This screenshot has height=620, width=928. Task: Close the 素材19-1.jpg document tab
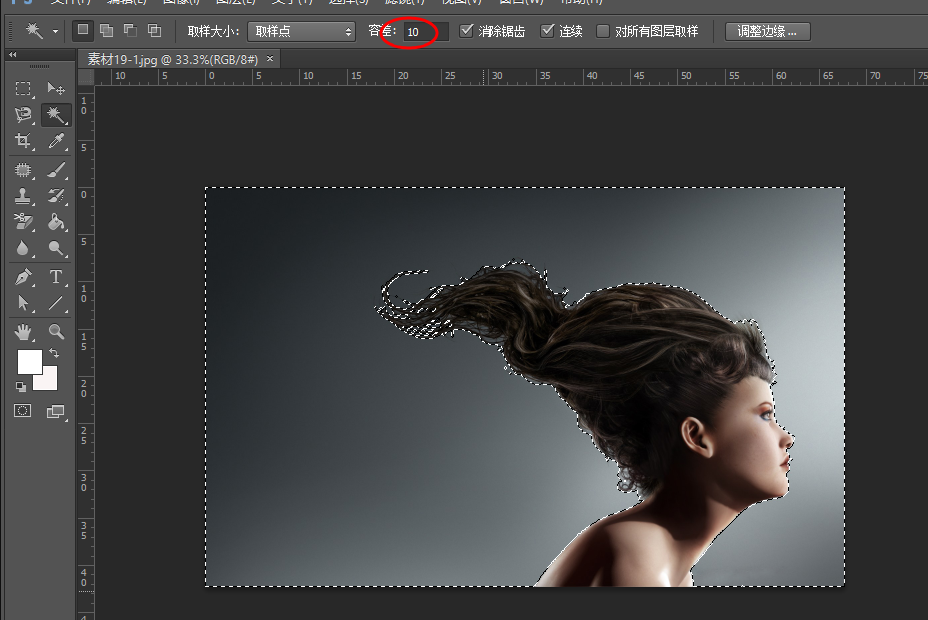tap(270, 59)
